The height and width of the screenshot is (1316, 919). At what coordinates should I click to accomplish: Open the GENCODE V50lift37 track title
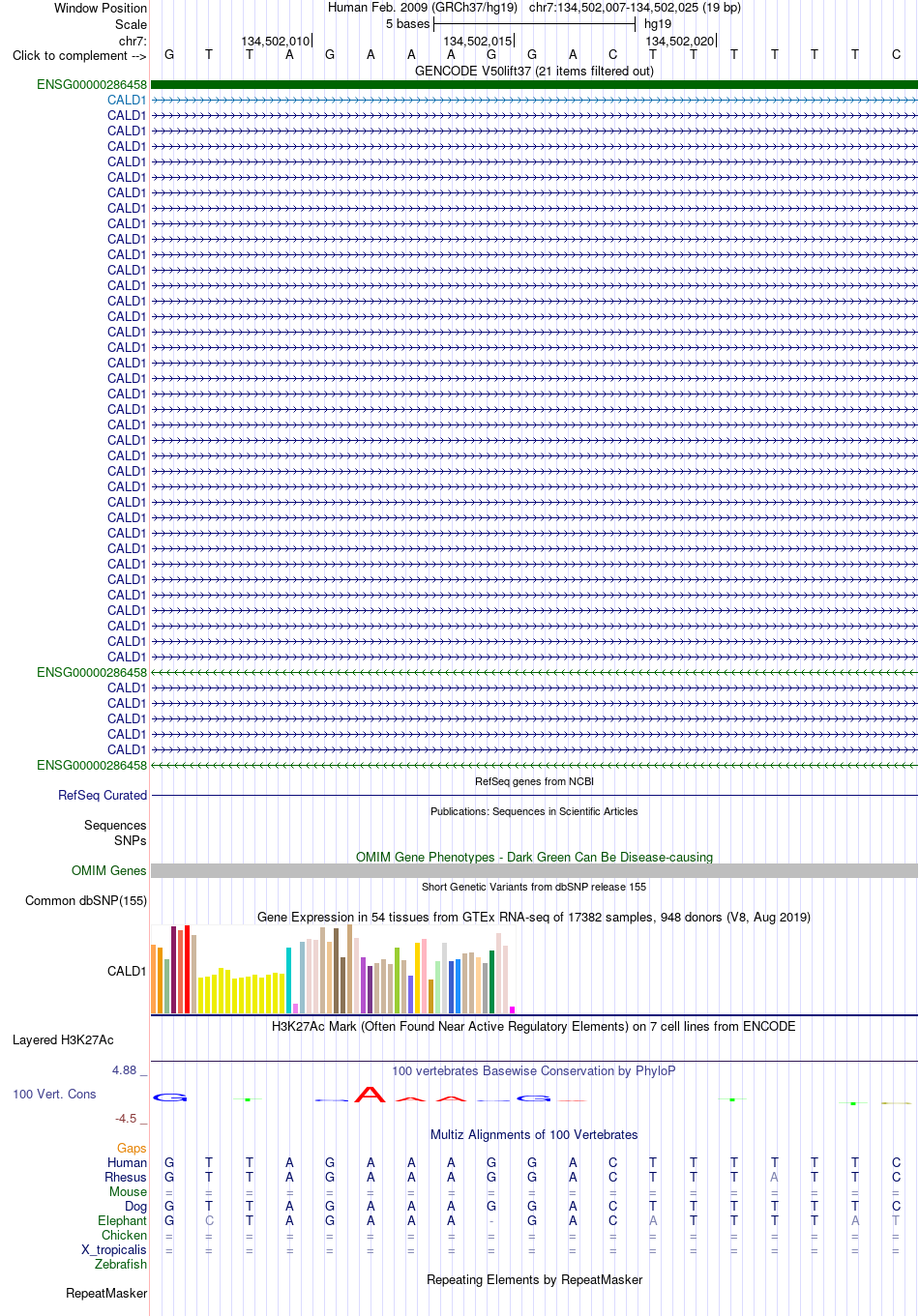[534, 71]
